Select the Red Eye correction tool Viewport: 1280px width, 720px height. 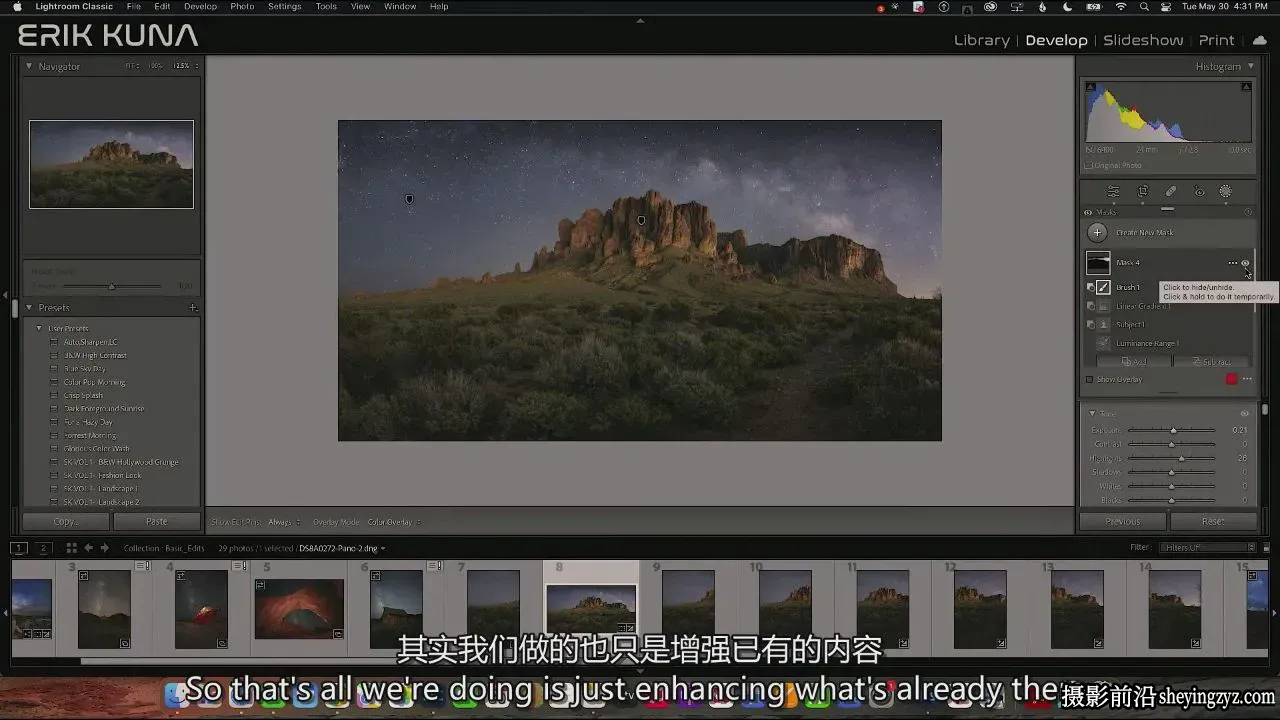tap(1198, 191)
